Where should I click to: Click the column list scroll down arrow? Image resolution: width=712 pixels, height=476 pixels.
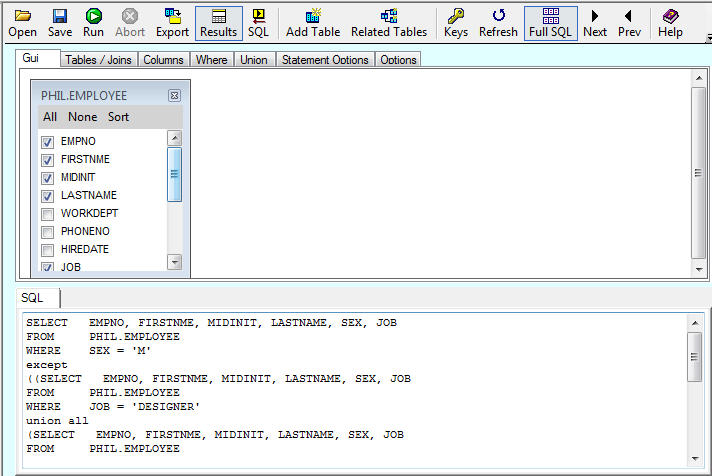tap(174, 262)
